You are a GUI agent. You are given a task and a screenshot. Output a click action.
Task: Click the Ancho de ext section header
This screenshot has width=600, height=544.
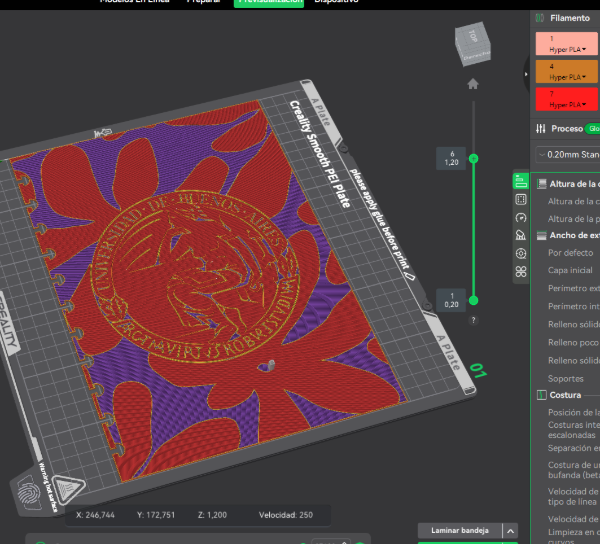(574, 235)
